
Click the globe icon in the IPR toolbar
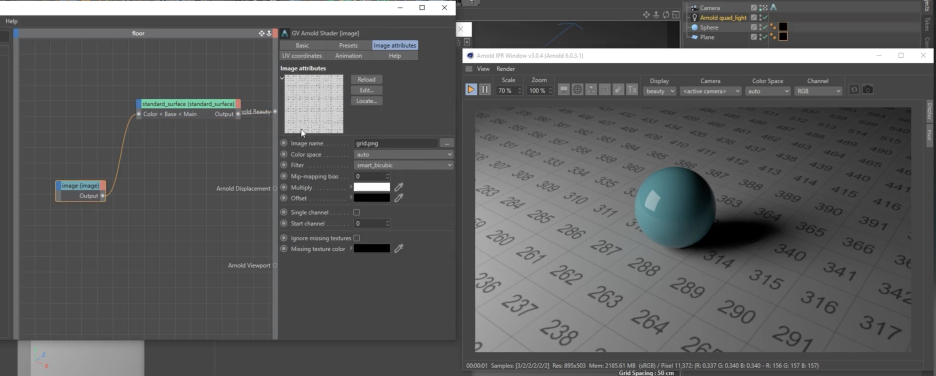click(577, 90)
